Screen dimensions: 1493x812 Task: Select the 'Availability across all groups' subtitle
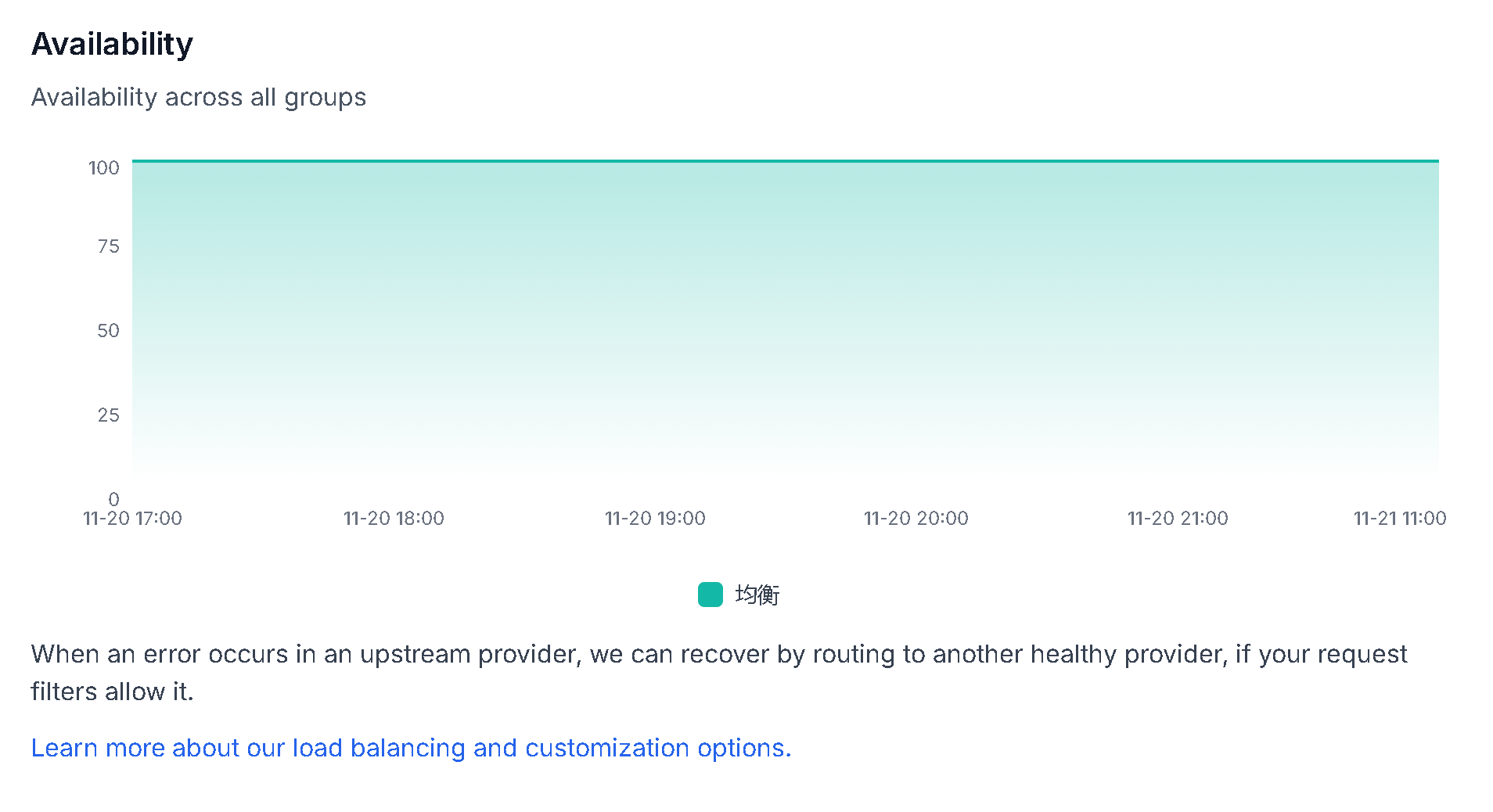[199, 97]
